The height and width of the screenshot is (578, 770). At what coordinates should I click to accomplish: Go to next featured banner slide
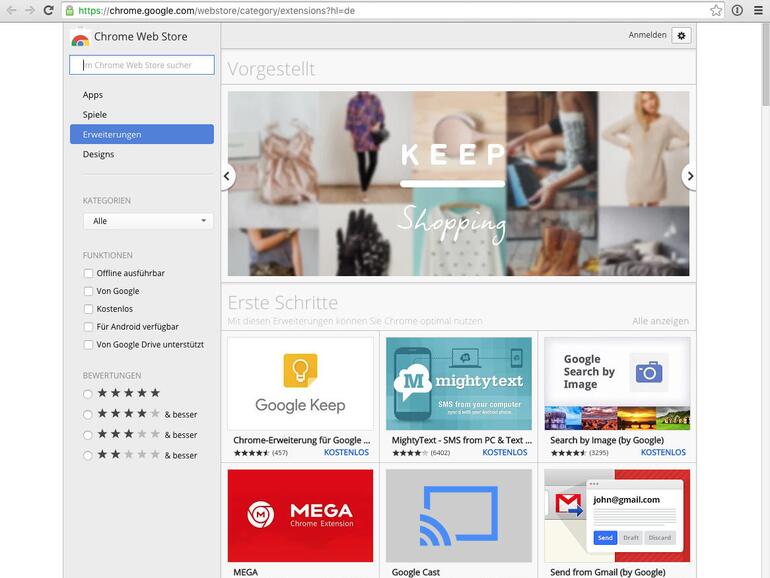coord(690,176)
